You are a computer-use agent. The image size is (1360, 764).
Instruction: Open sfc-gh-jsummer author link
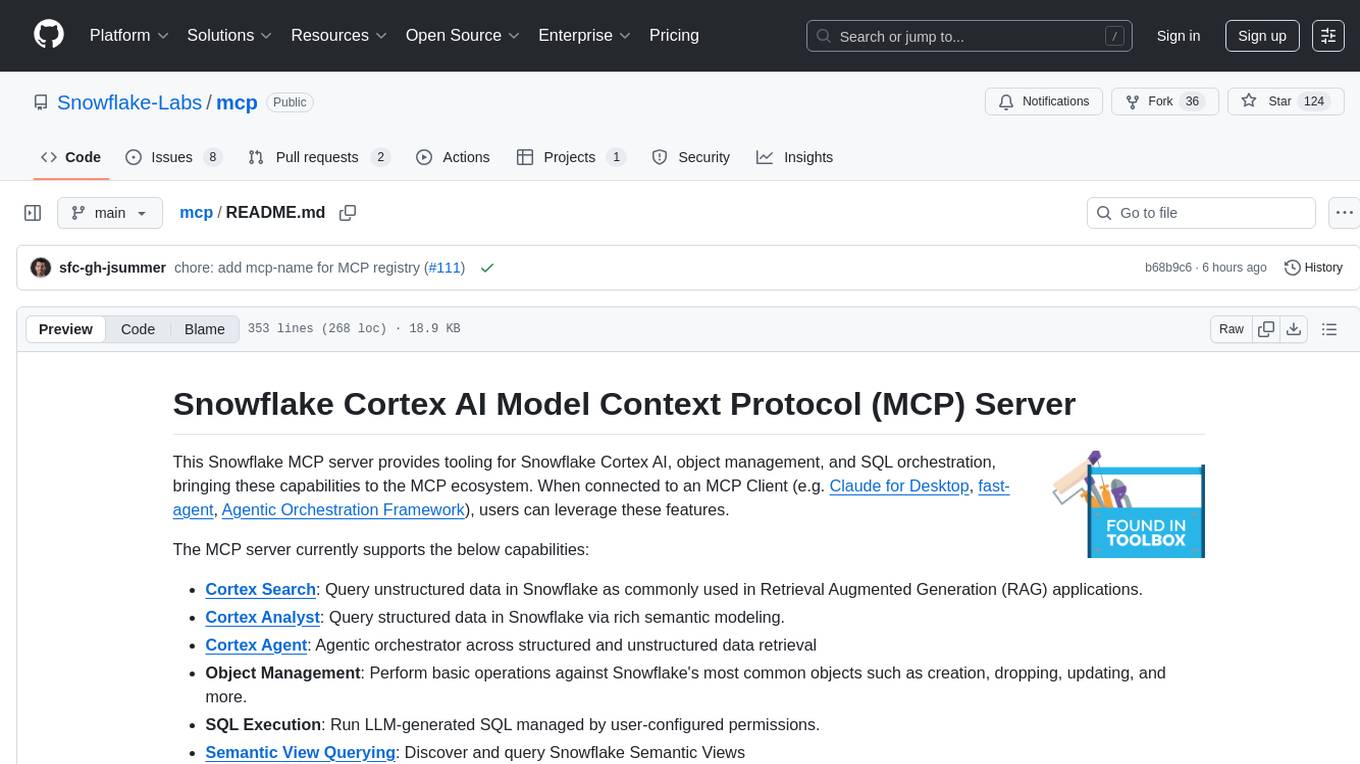(x=113, y=268)
